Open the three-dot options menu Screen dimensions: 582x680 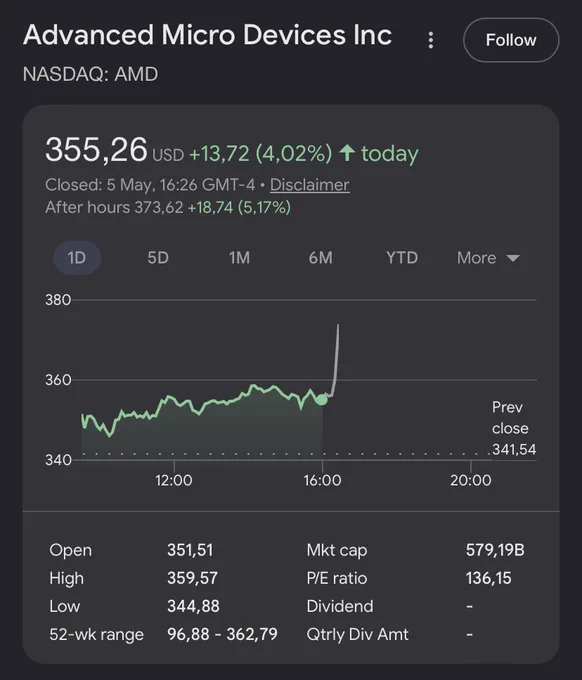430,40
